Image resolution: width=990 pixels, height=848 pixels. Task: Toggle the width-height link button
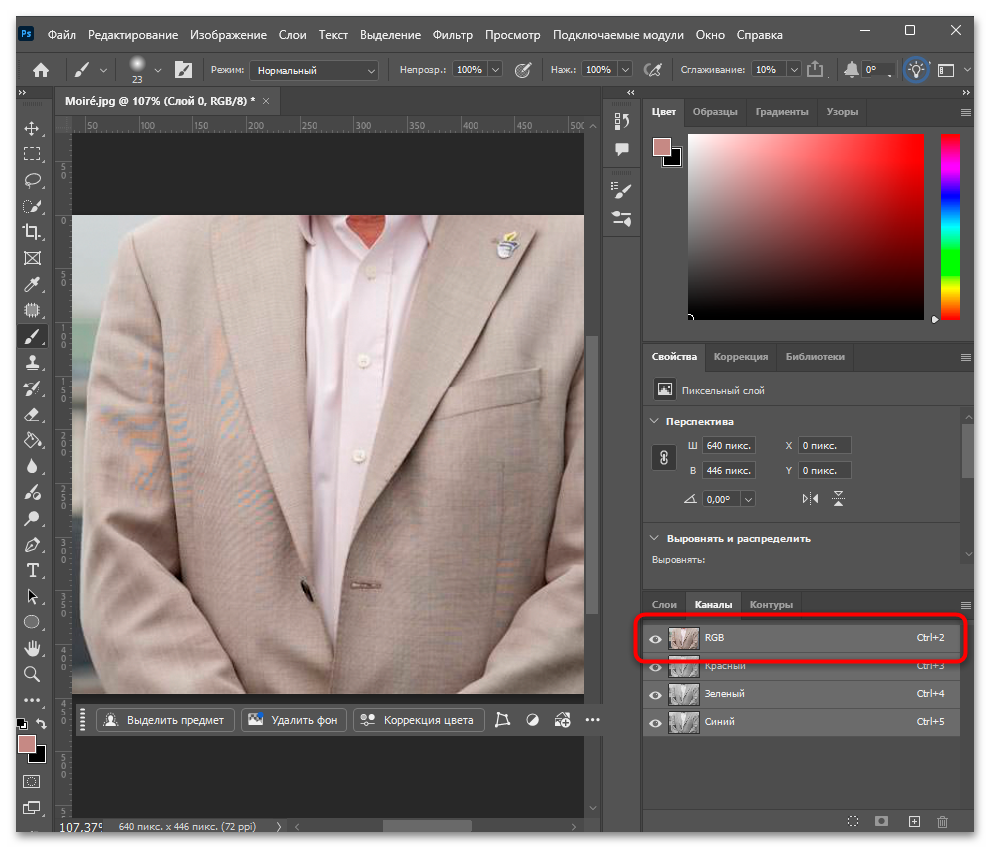(664, 458)
